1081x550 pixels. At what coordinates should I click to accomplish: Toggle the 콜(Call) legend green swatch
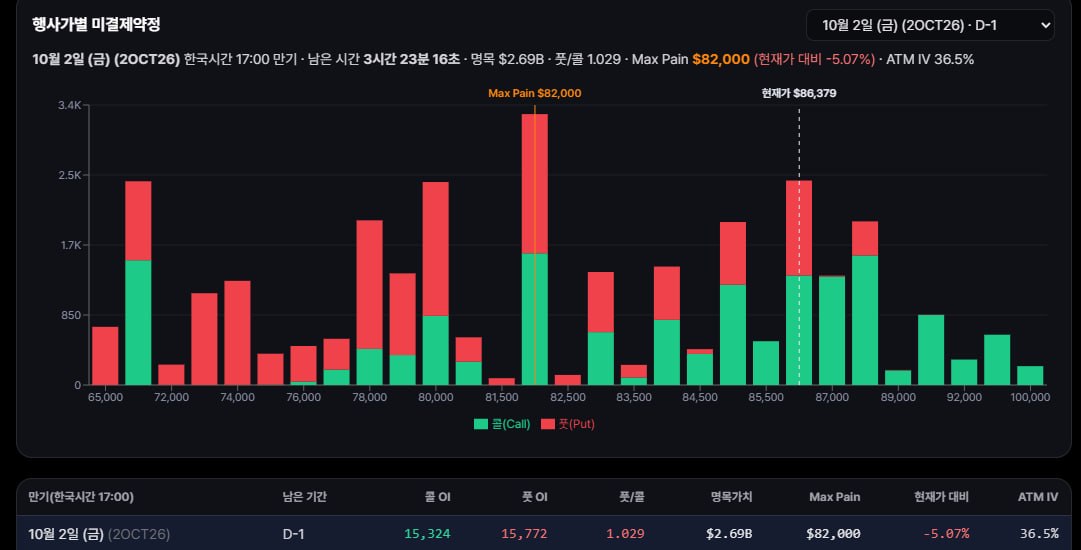click(481, 424)
